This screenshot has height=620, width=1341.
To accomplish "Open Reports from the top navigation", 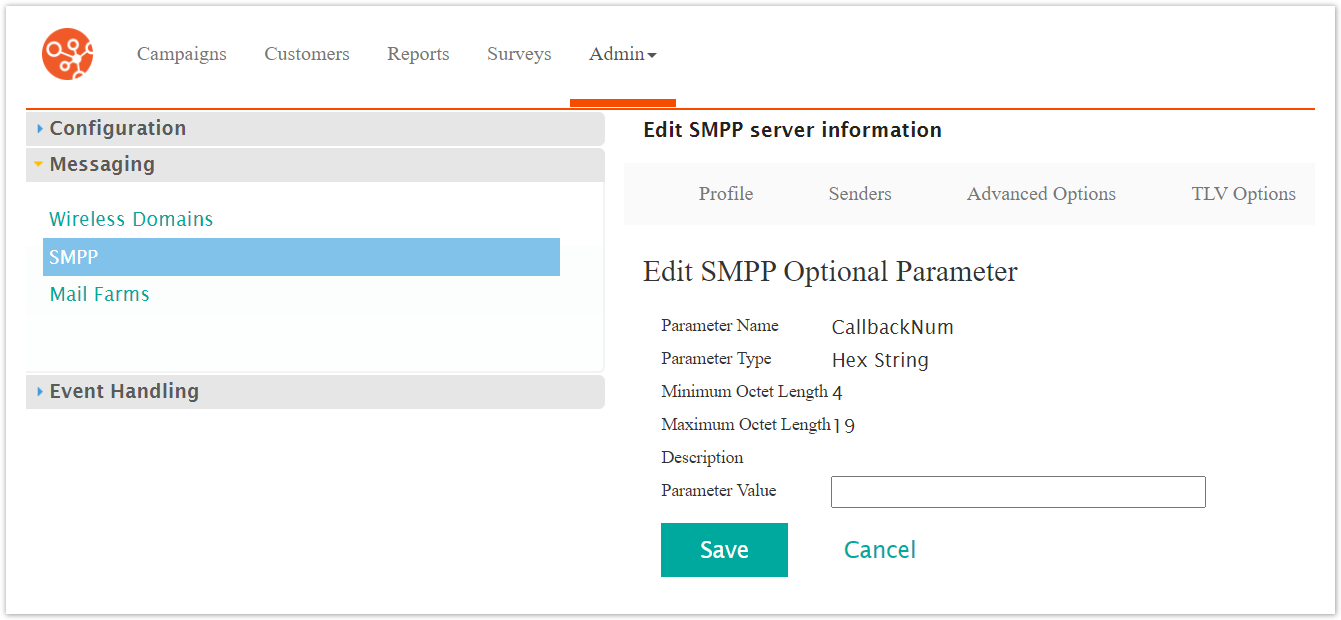I will [418, 54].
